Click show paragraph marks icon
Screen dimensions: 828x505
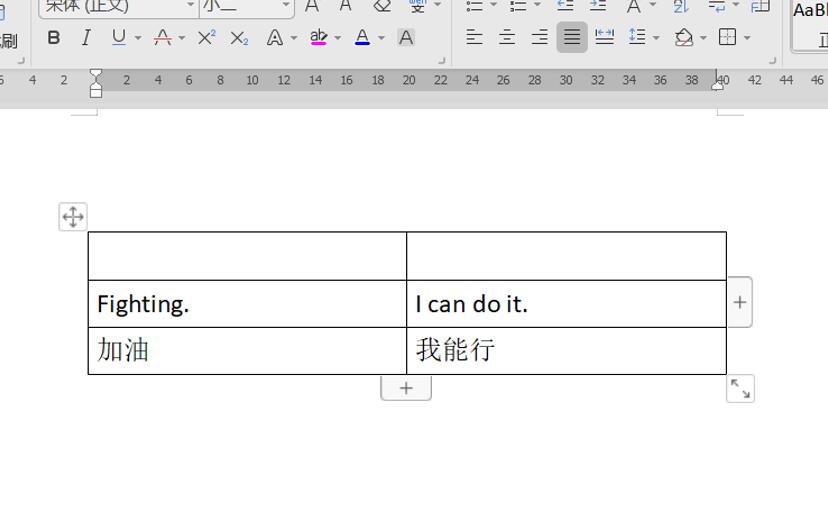[717, 6]
